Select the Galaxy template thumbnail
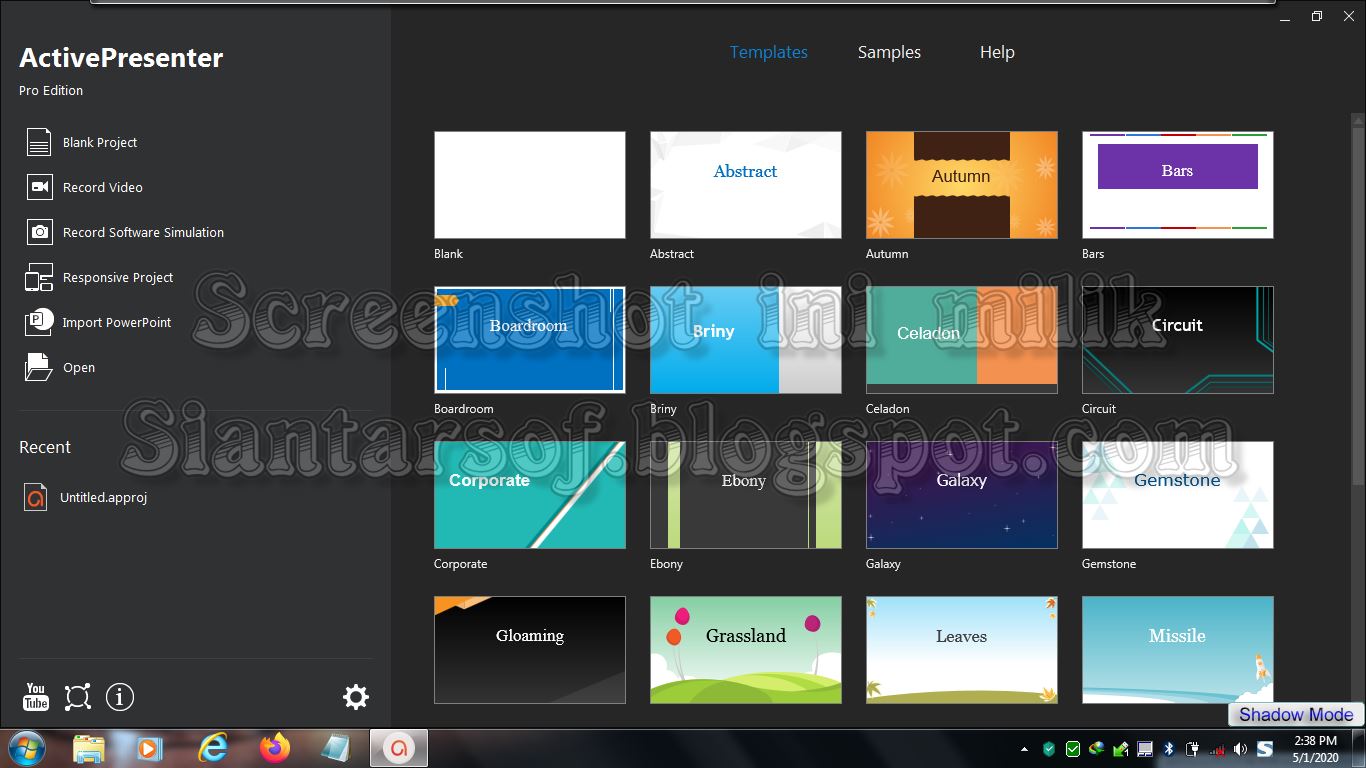This screenshot has height=768, width=1366. click(961, 495)
